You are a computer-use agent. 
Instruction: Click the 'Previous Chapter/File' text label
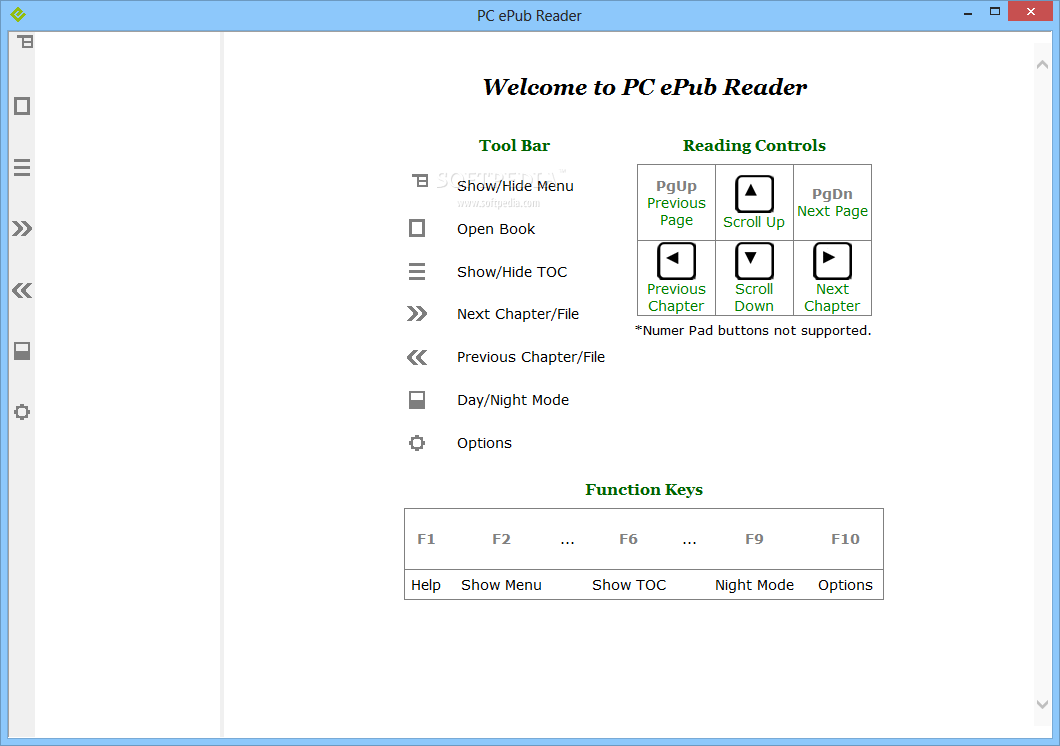(x=531, y=357)
